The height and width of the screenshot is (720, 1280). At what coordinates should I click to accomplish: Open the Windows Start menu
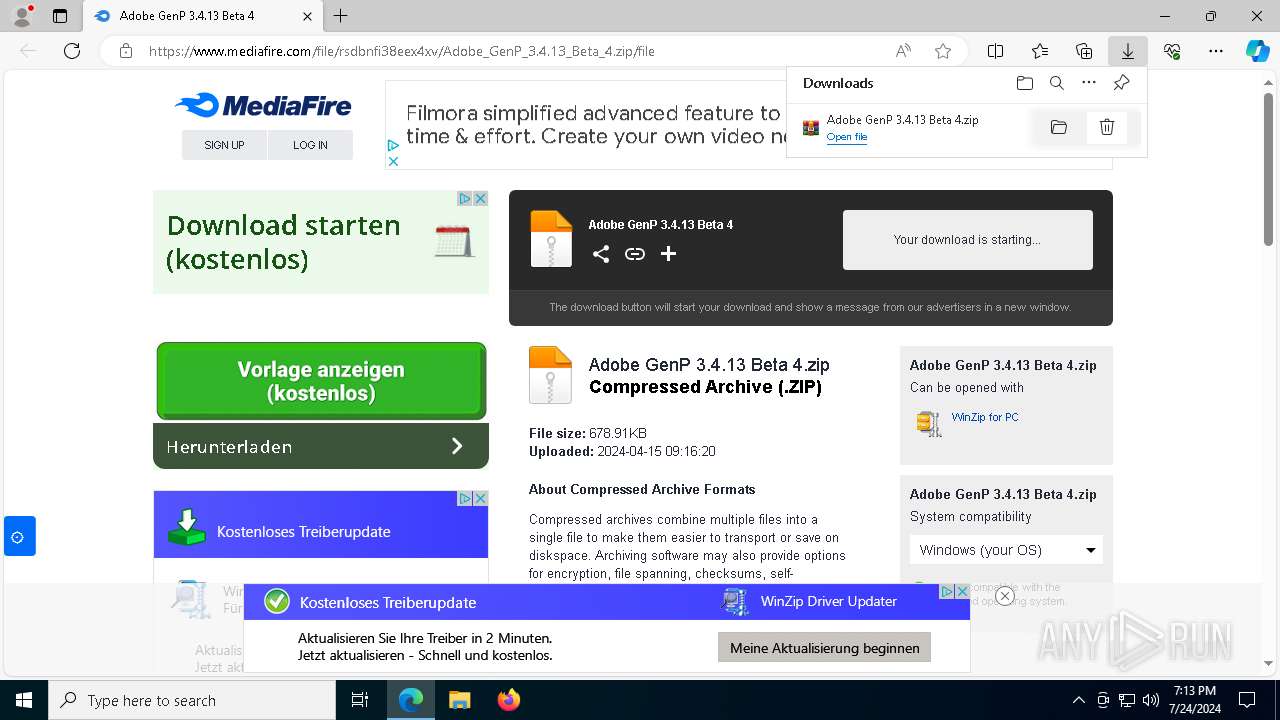pyautogui.click(x=24, y=700)
